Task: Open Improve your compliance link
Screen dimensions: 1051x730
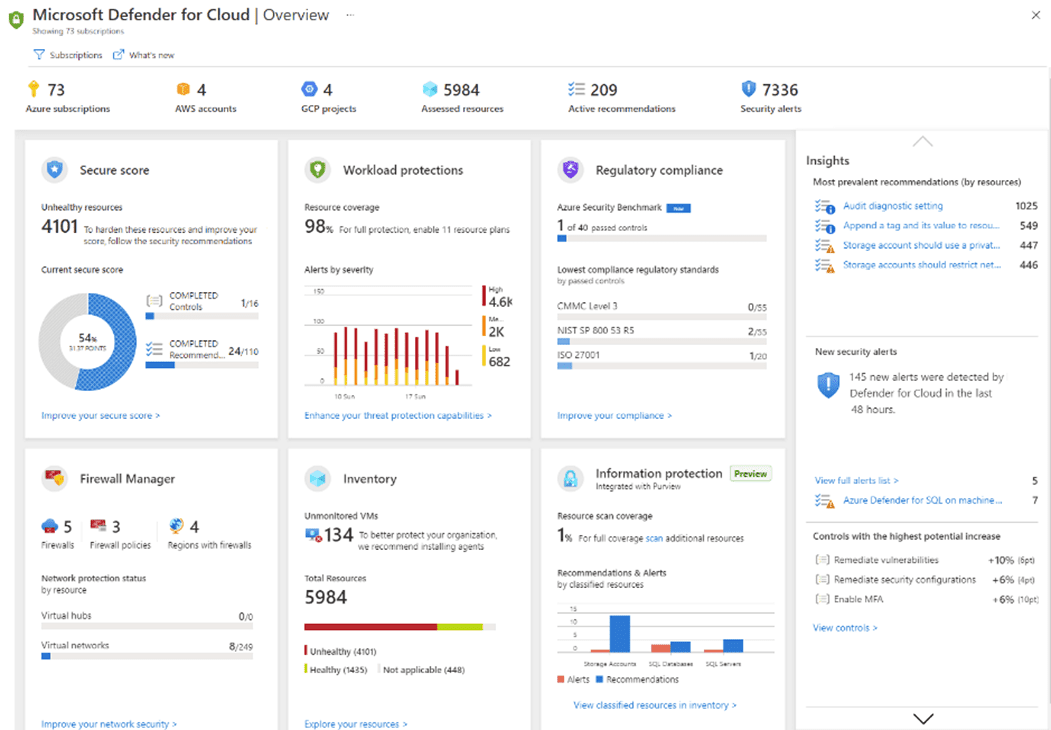Action: [x=615, y=416]
